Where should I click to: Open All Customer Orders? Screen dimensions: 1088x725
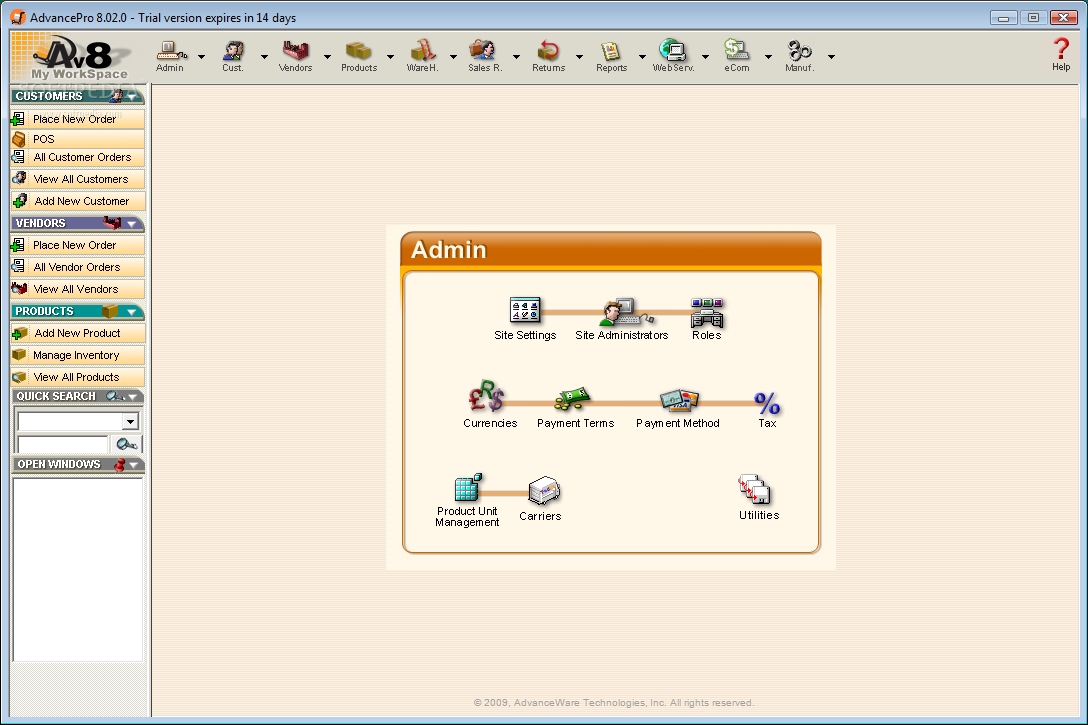[78, 157]
